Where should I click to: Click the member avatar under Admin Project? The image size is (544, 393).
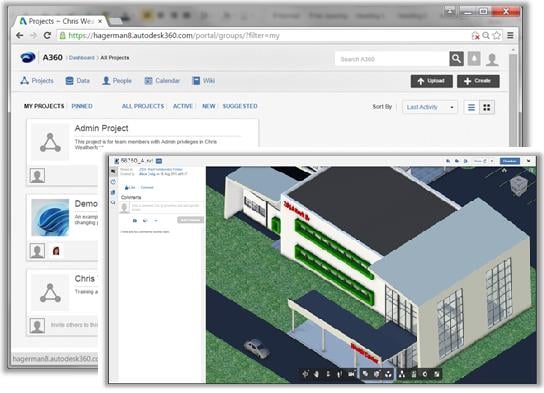(x=37, y=176)
